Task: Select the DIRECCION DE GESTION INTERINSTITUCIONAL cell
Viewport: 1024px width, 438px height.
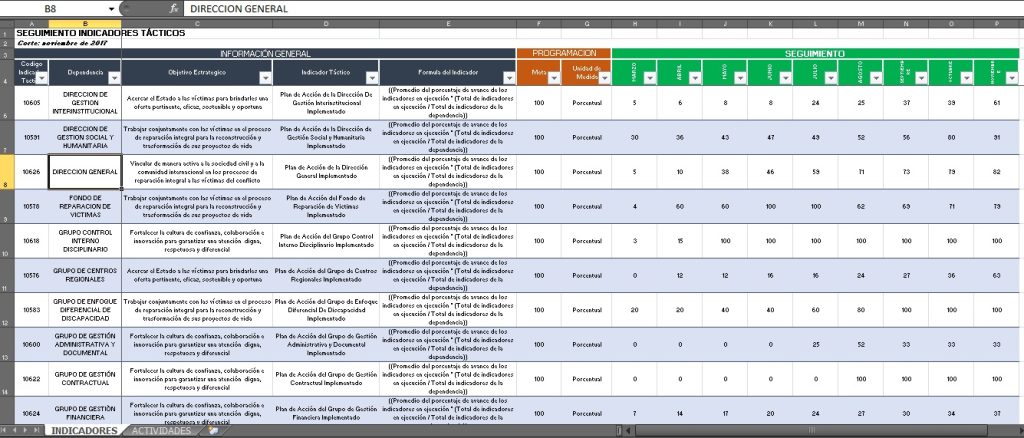Action: click(85, 103)
